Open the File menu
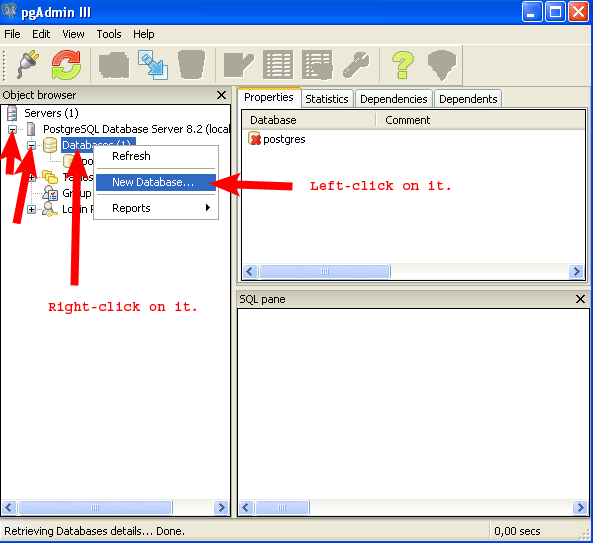Viewport: 593px width, 543px height. pos(12,34)
